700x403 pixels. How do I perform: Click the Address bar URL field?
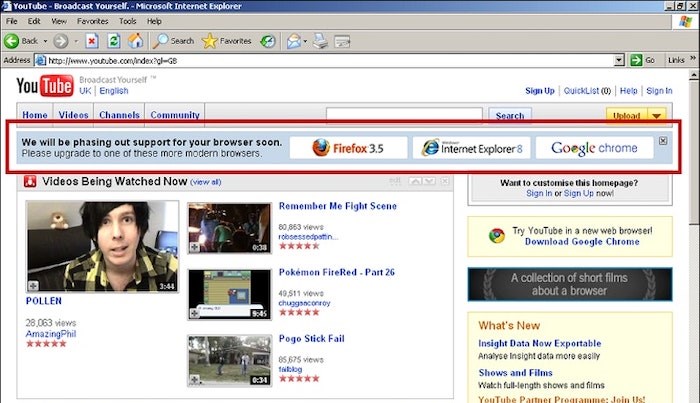pyautogui.click(x=330, y=60)
